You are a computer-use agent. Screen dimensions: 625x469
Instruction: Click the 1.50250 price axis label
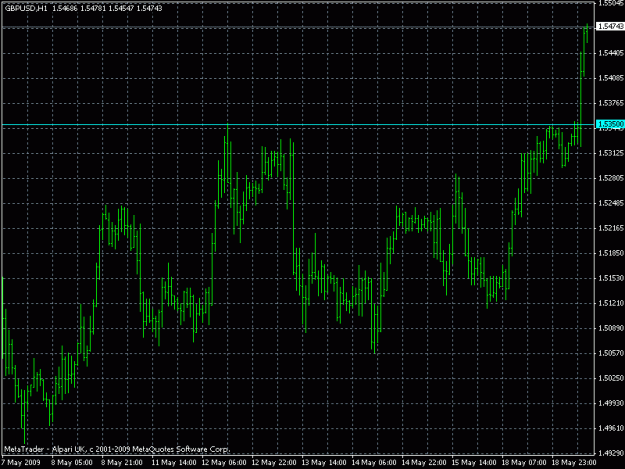tap(611, 378)
